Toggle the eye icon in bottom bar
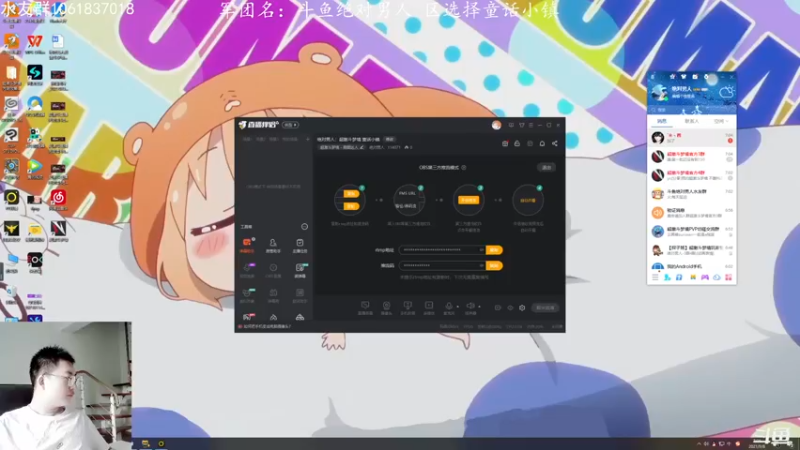This screenshot has height=450, width=800. pyautogui.click(x=510, y=308)
